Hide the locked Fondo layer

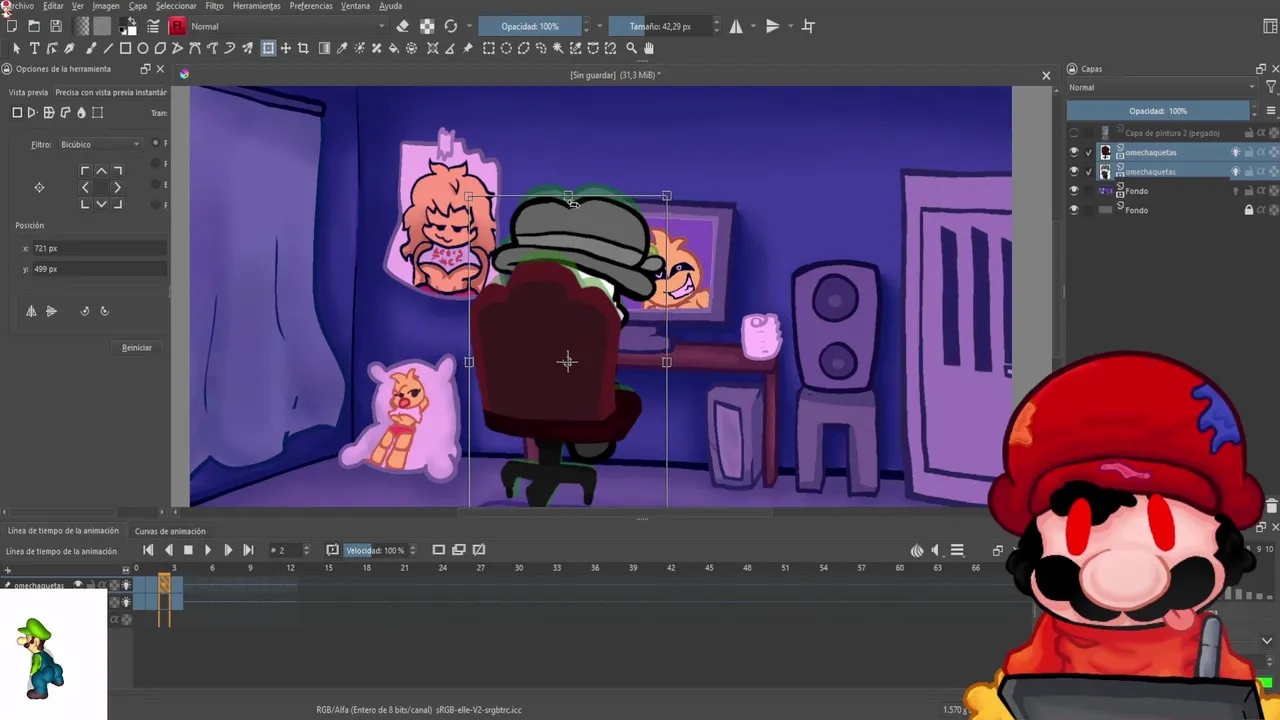tap(1074, 210)
